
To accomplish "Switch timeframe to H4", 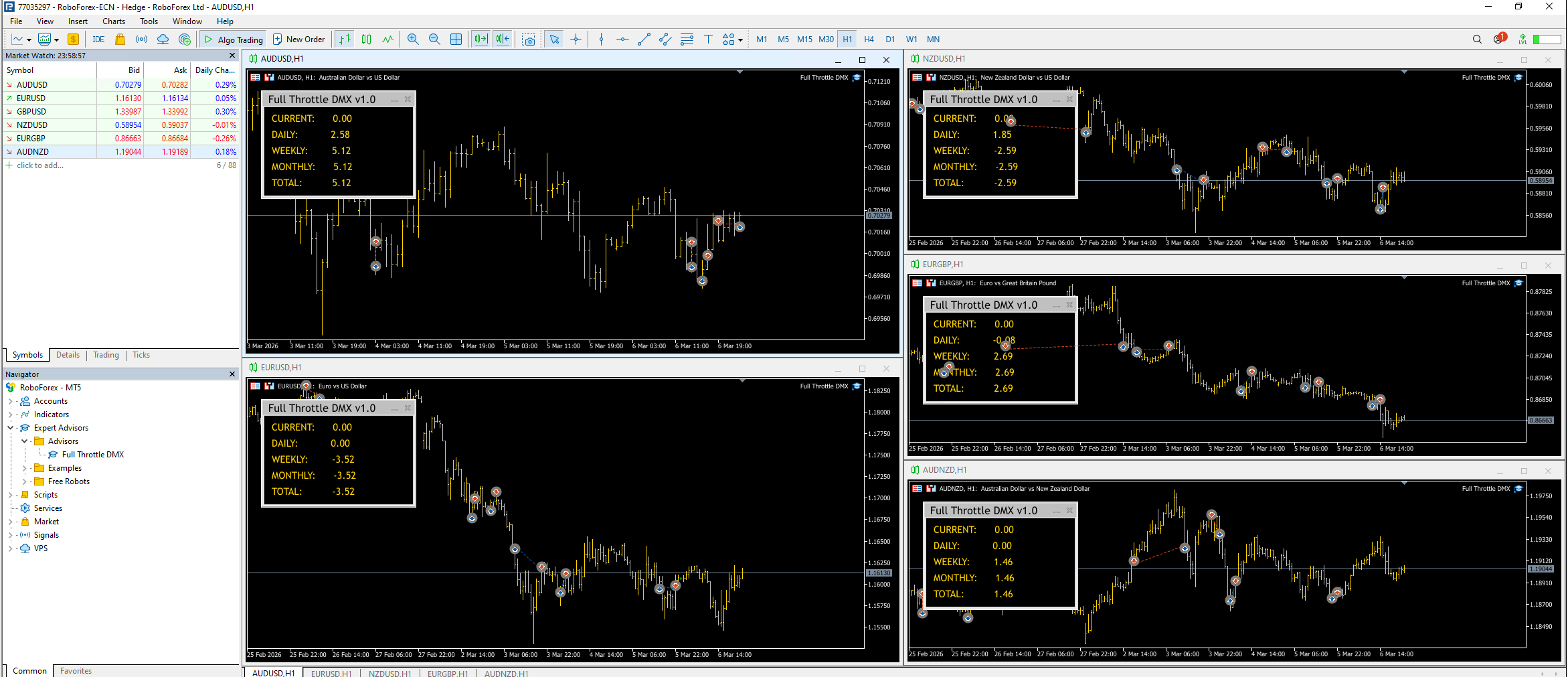I will [x=869, y=40].
